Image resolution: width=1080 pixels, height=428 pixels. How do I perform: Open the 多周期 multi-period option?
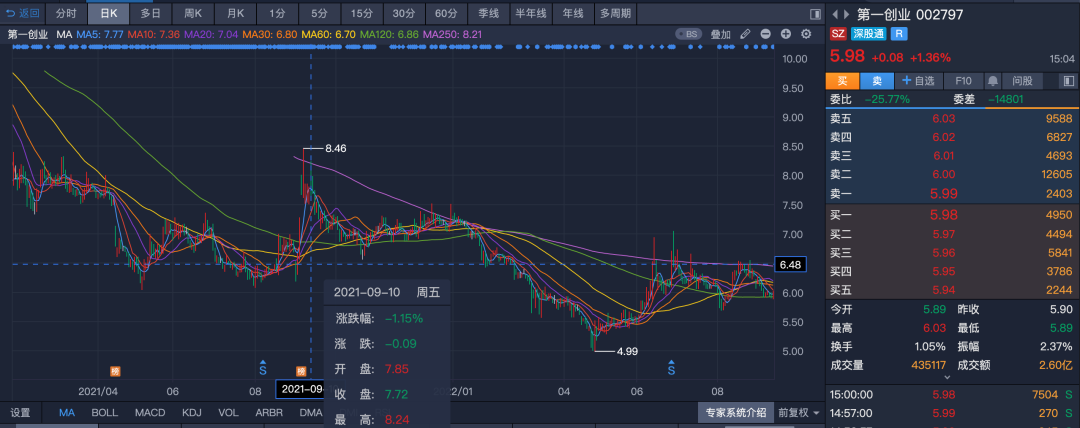pyautogui.click(x=614, y=14)
